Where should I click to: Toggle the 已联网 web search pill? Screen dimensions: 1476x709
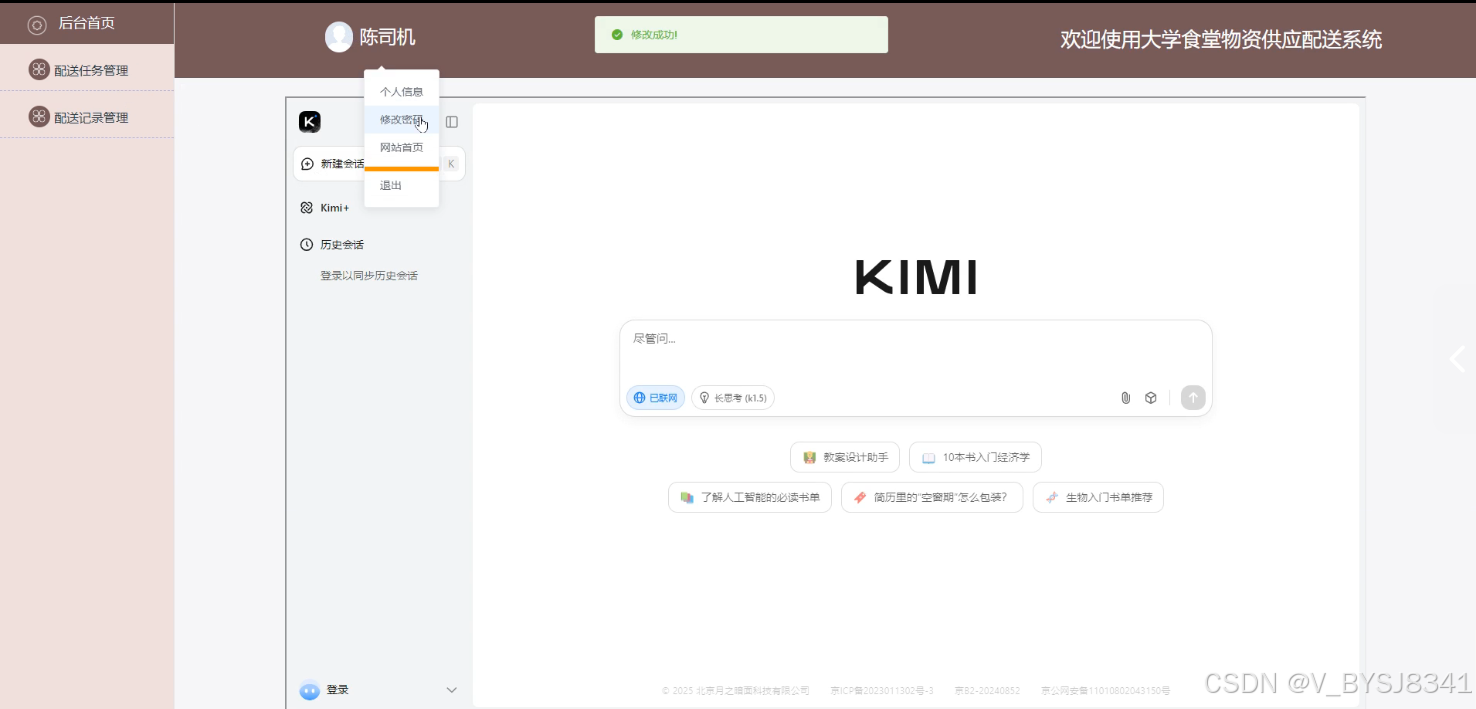(x=656, y=398)
